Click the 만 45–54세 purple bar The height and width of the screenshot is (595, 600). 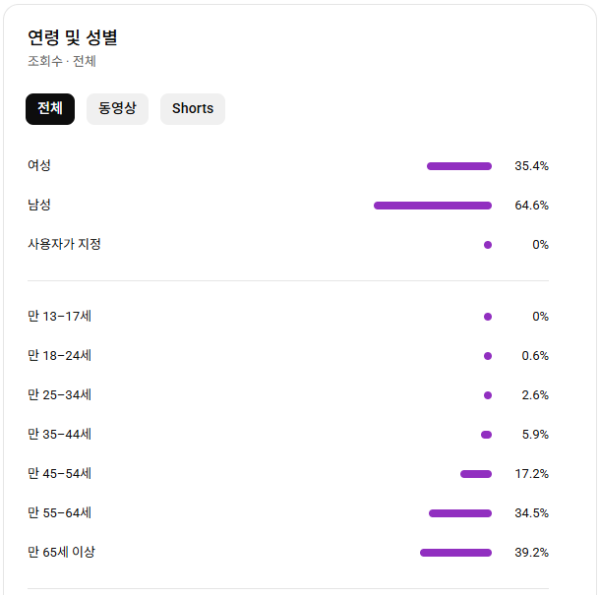476,474
